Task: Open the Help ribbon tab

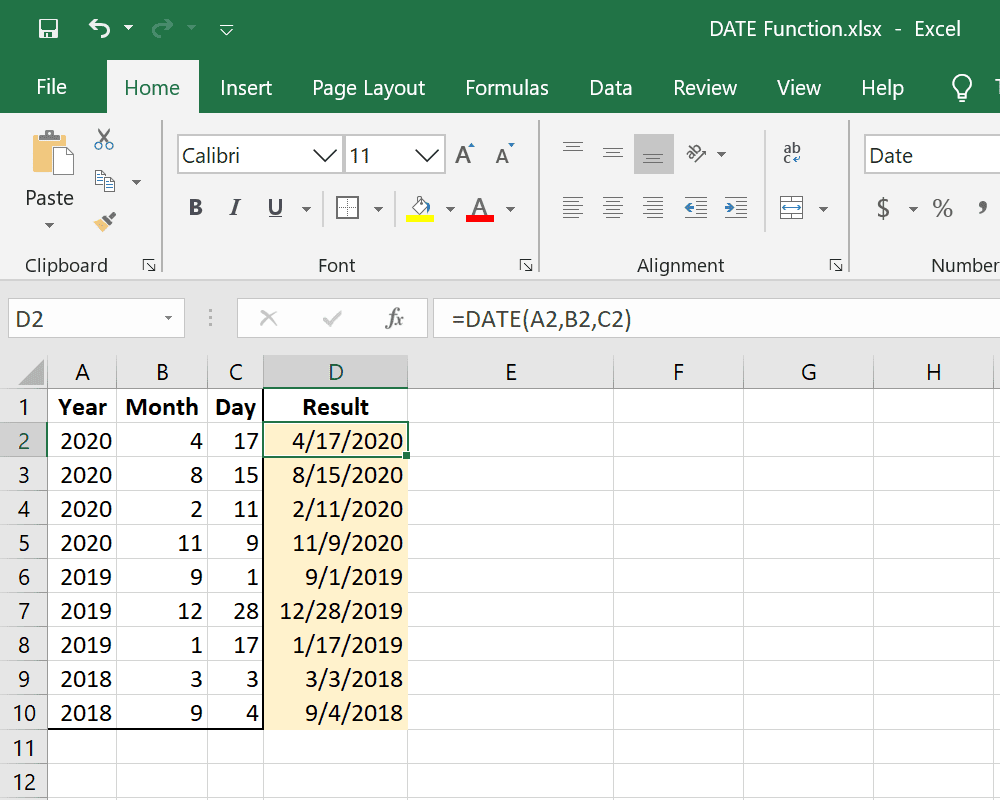Action: point(883,87)
